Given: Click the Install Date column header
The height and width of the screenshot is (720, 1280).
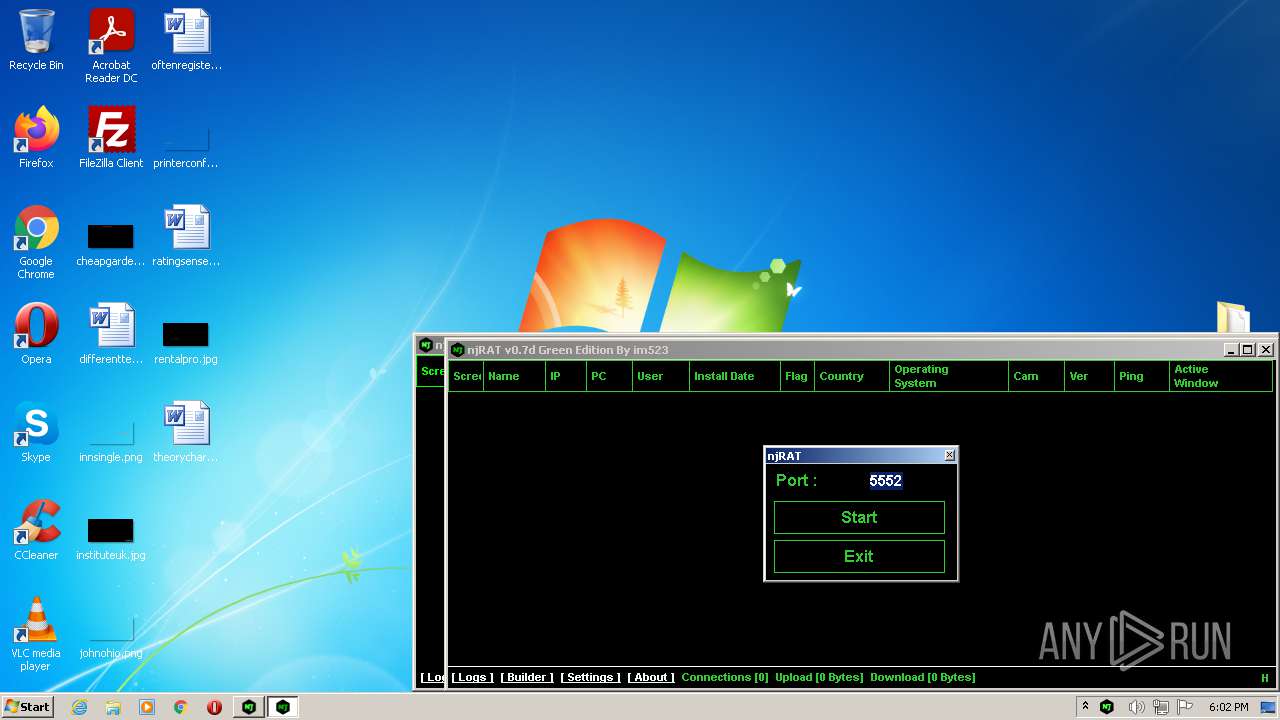Looking at the screenshot, I should [x=735, y=376].
